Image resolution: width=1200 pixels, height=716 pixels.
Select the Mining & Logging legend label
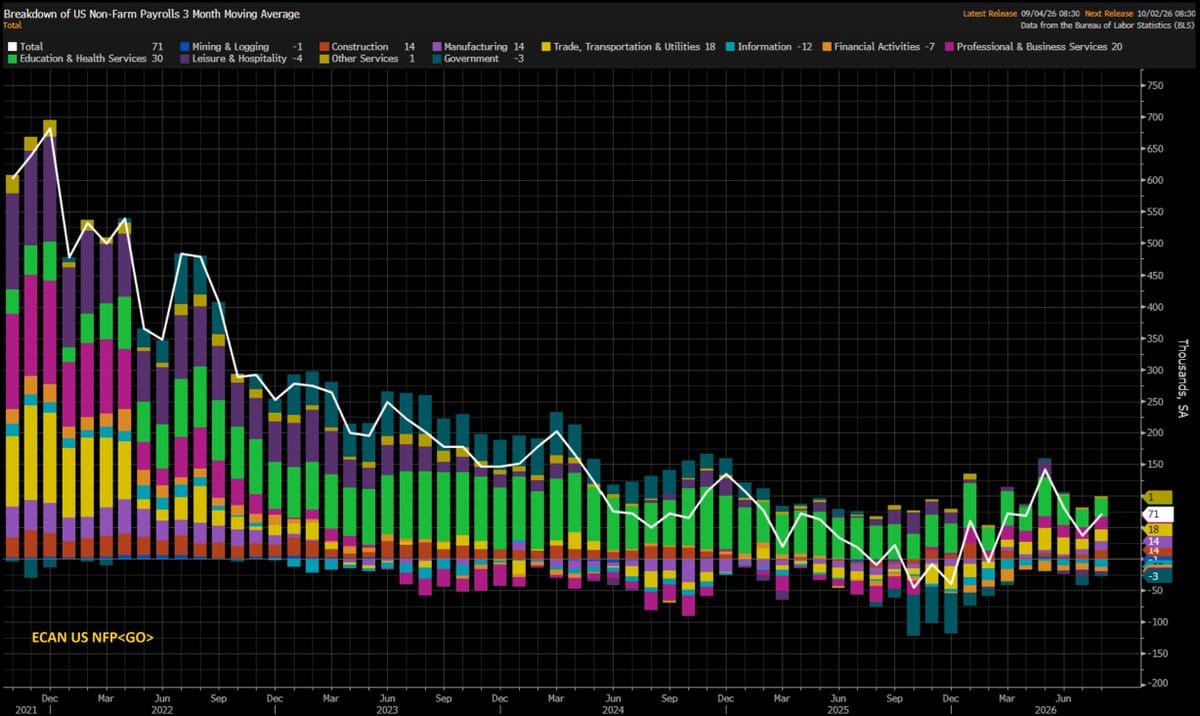[x=233, y=47]
